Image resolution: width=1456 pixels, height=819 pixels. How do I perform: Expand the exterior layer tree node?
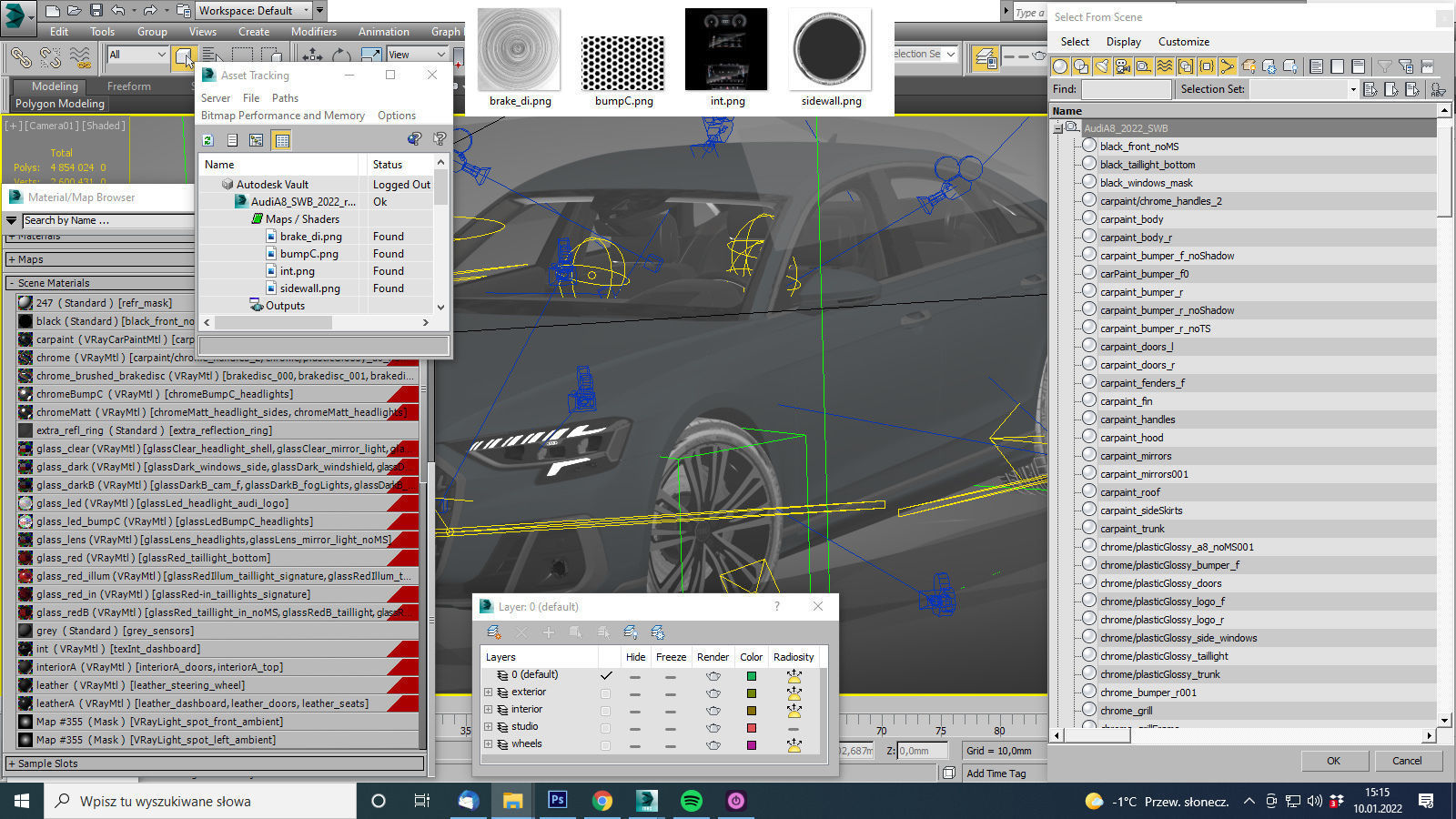coord(488,693)
